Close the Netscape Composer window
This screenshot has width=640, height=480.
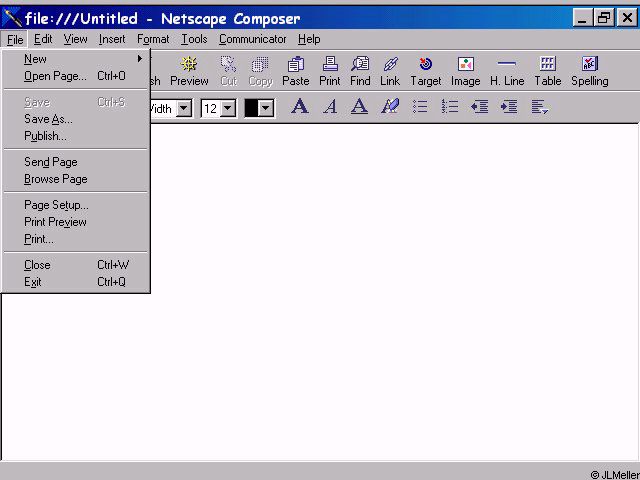[627, 18]
